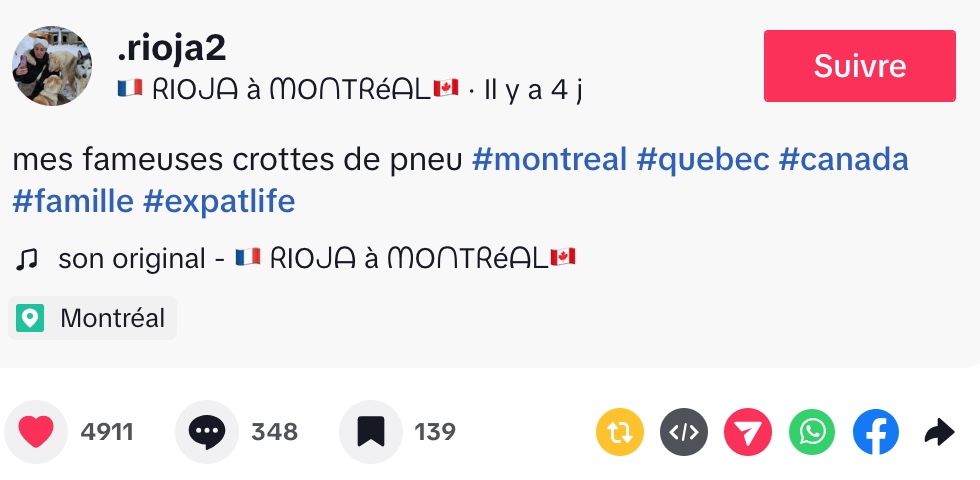Share video on Facebook

point(876,432)
